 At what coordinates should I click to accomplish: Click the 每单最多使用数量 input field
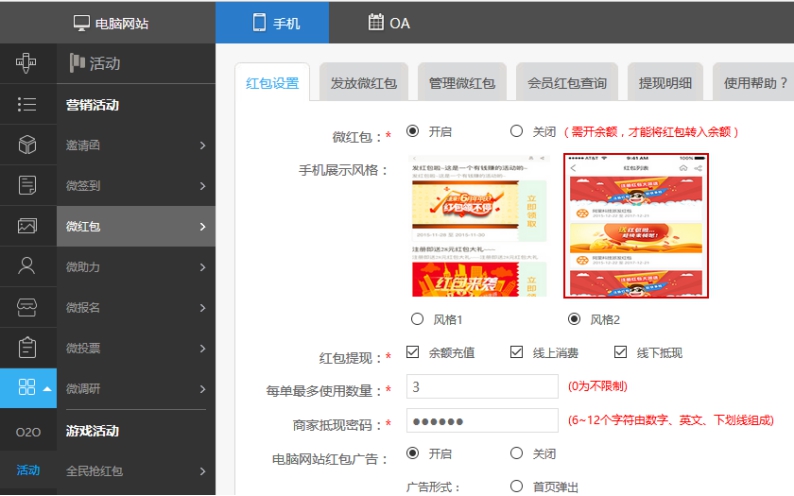(x=482, y=387)
